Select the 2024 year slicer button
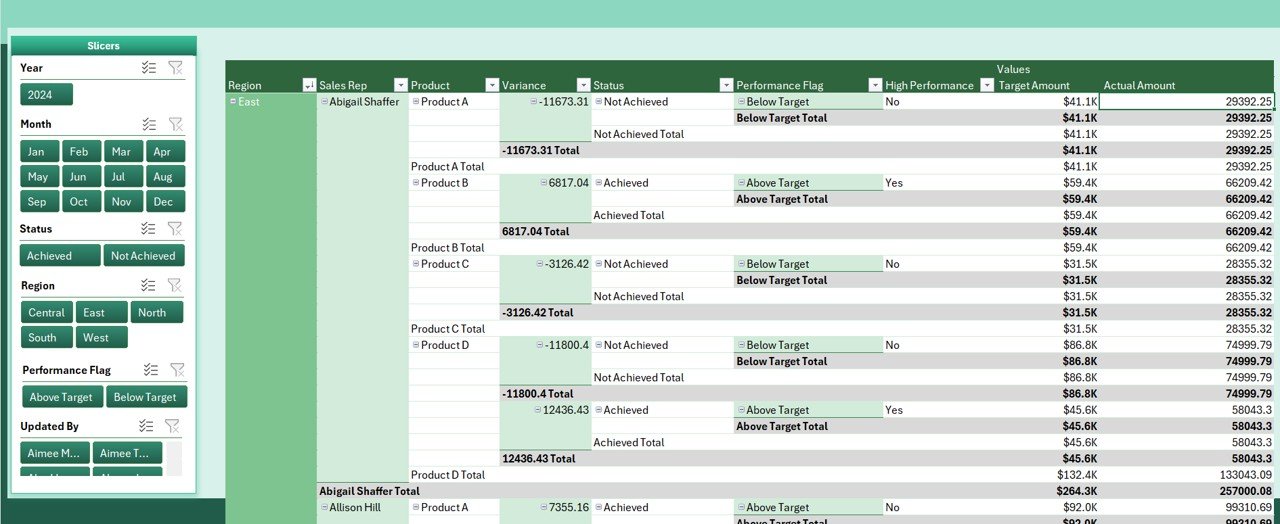Screen dimensions: 1280x524 pos(46,95)
